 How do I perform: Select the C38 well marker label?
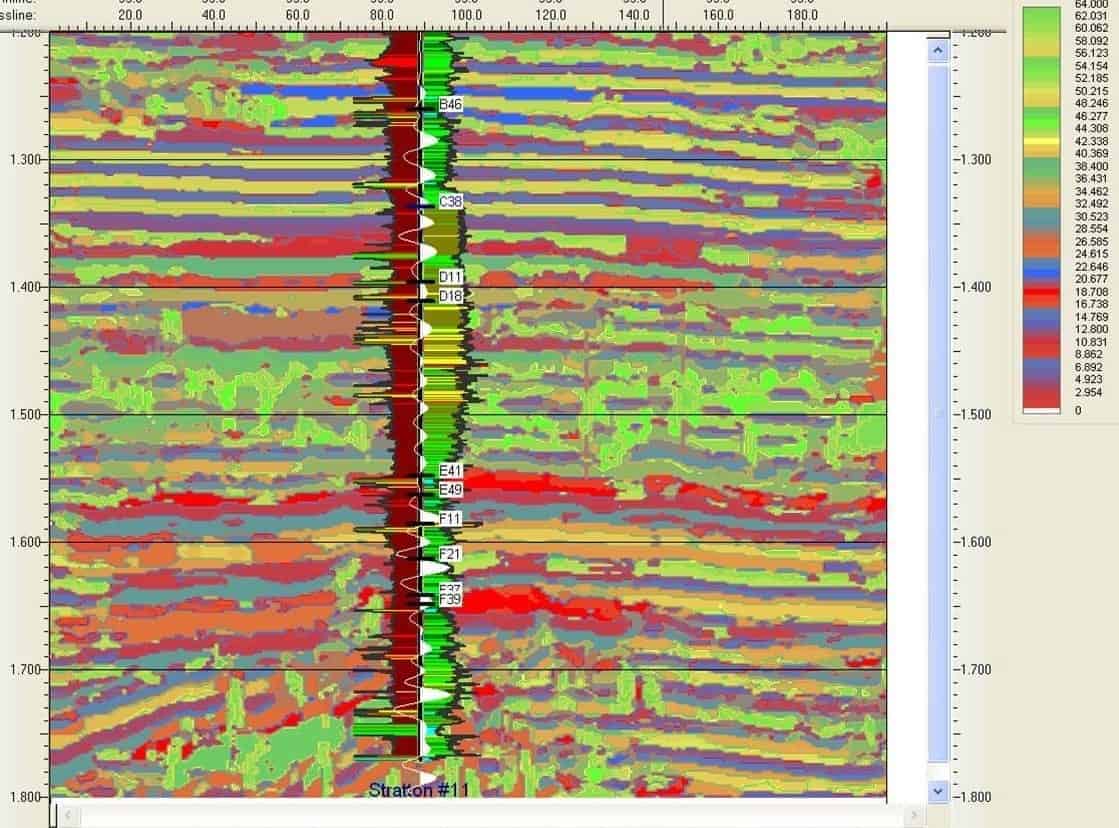click(450, 201)
